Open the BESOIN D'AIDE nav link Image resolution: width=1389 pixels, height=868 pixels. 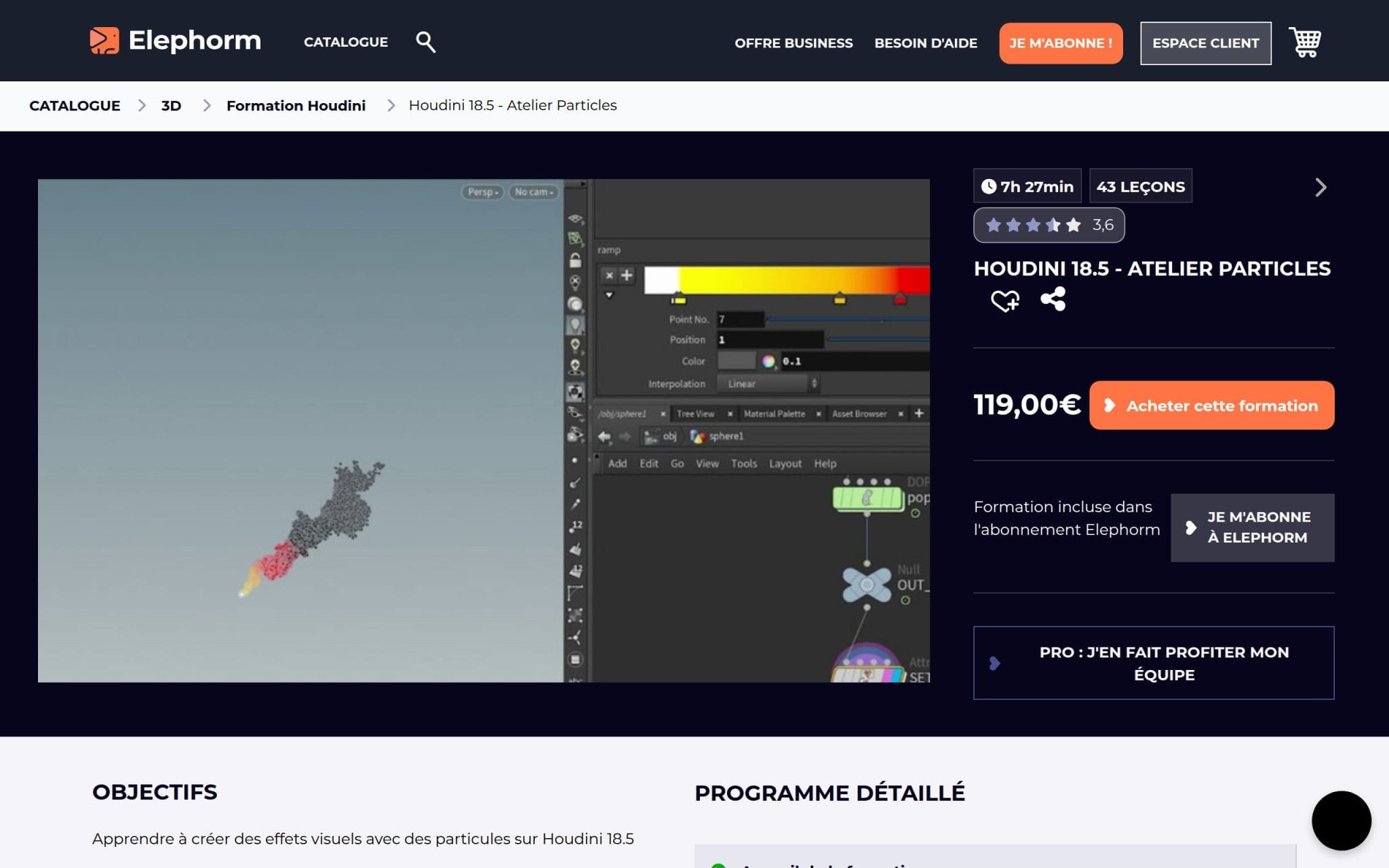point(926,43)
